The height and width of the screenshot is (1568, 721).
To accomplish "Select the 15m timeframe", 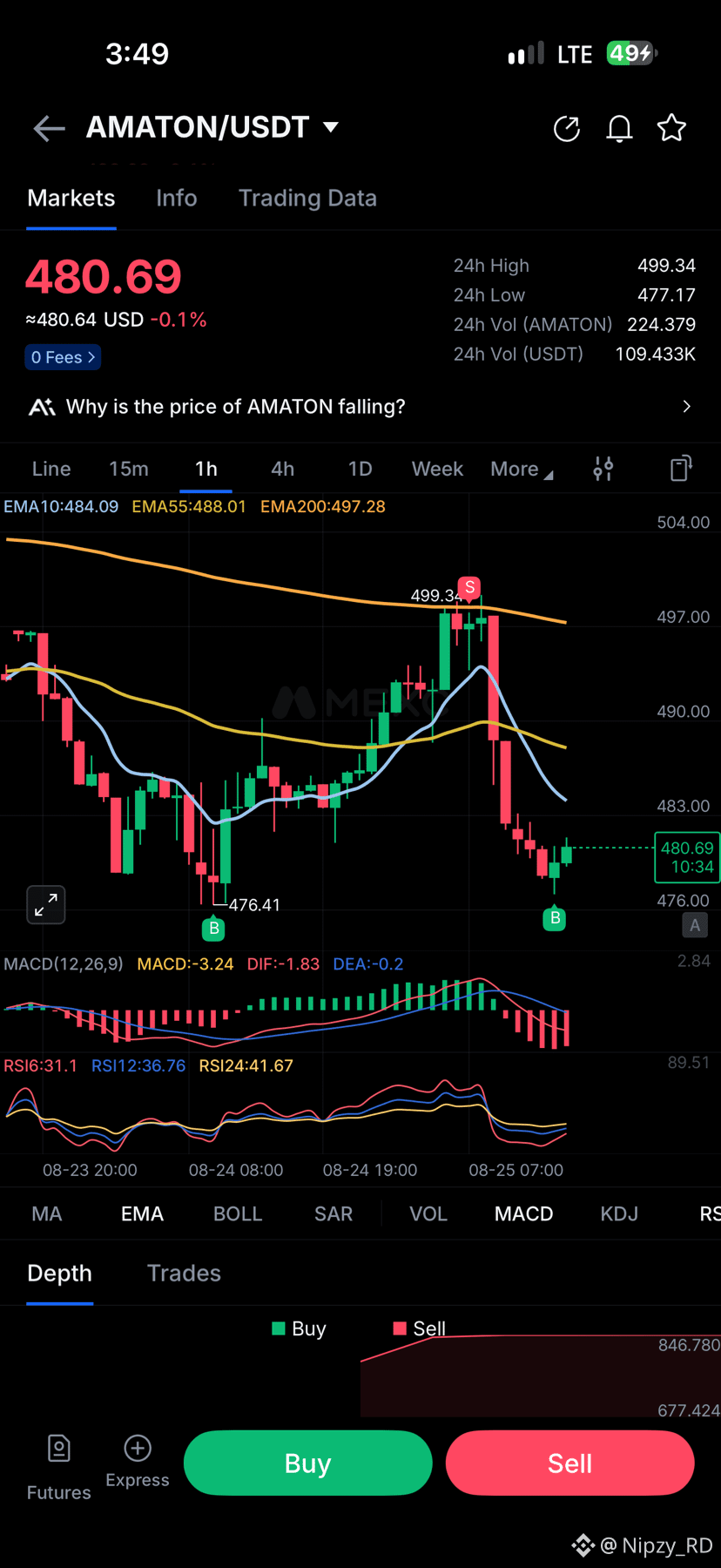I will pyautogui.click(x=129, y=469).
